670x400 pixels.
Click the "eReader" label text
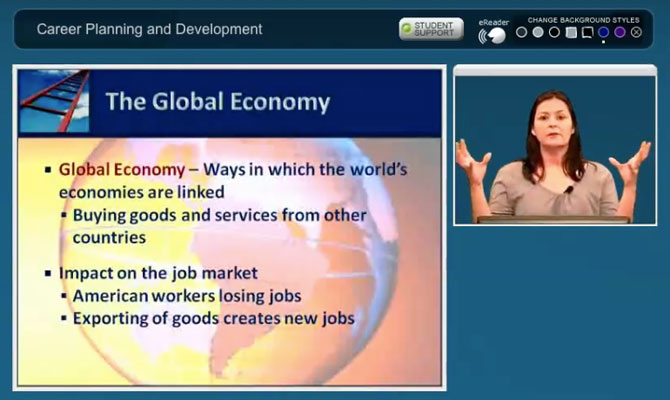point(494,23)
